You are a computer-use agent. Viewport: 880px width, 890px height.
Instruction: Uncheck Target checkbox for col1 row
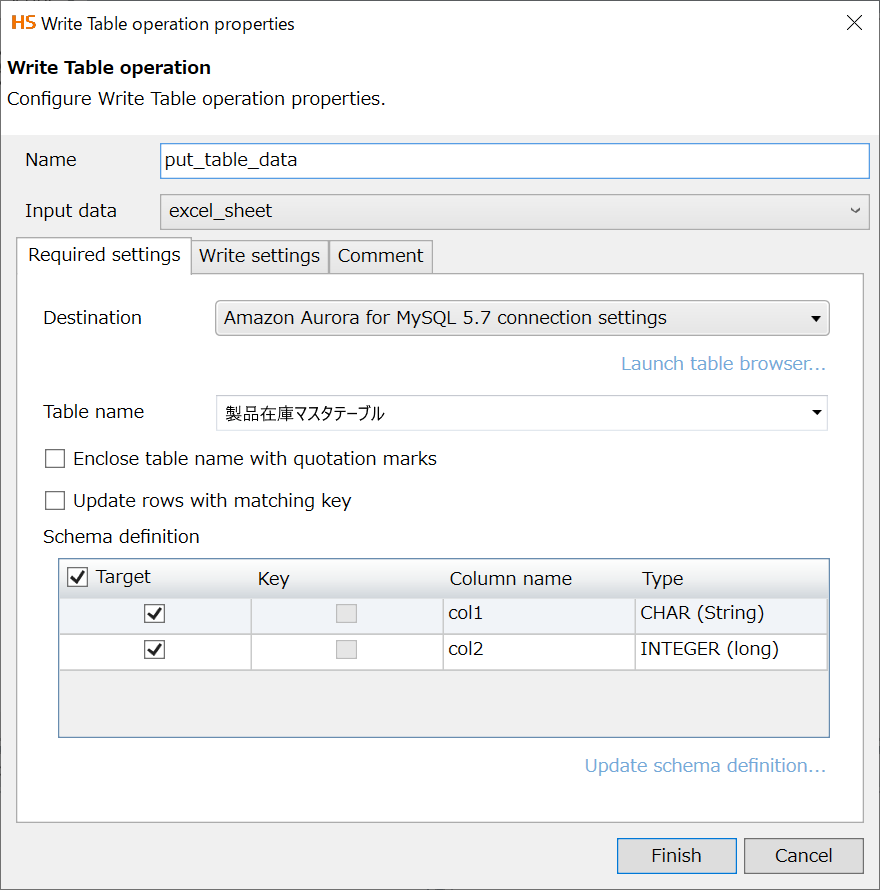point(155,613)
